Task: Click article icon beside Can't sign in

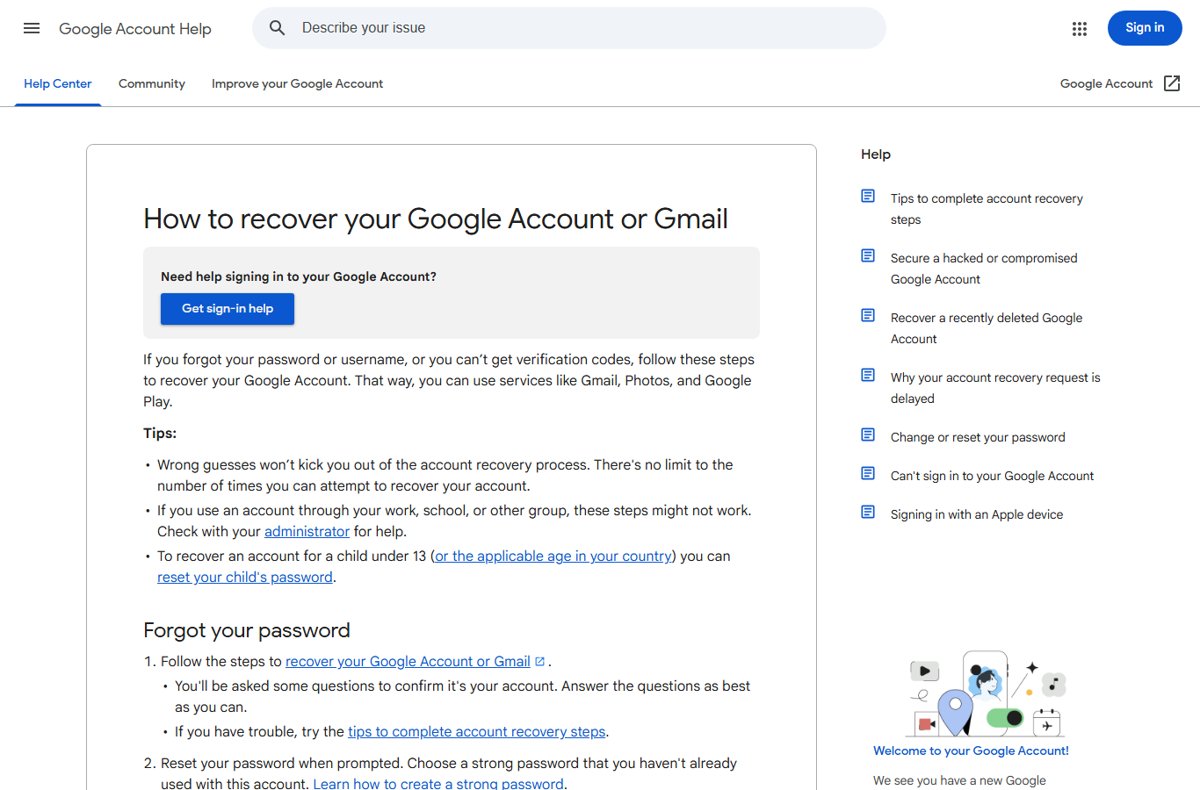Action: pos(868,473)
